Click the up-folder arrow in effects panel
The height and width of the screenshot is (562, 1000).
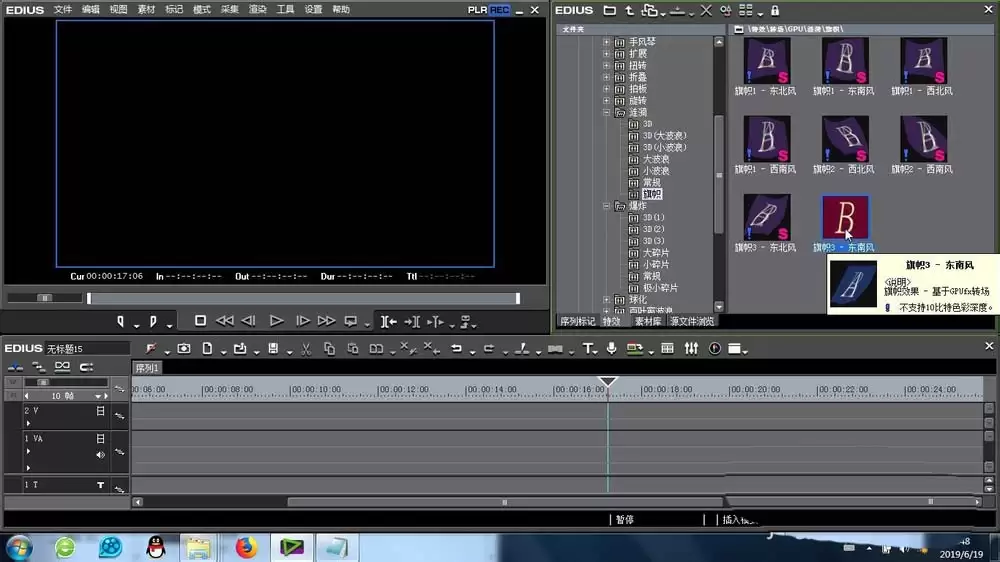pyautogui.click(x=629, y=10)
